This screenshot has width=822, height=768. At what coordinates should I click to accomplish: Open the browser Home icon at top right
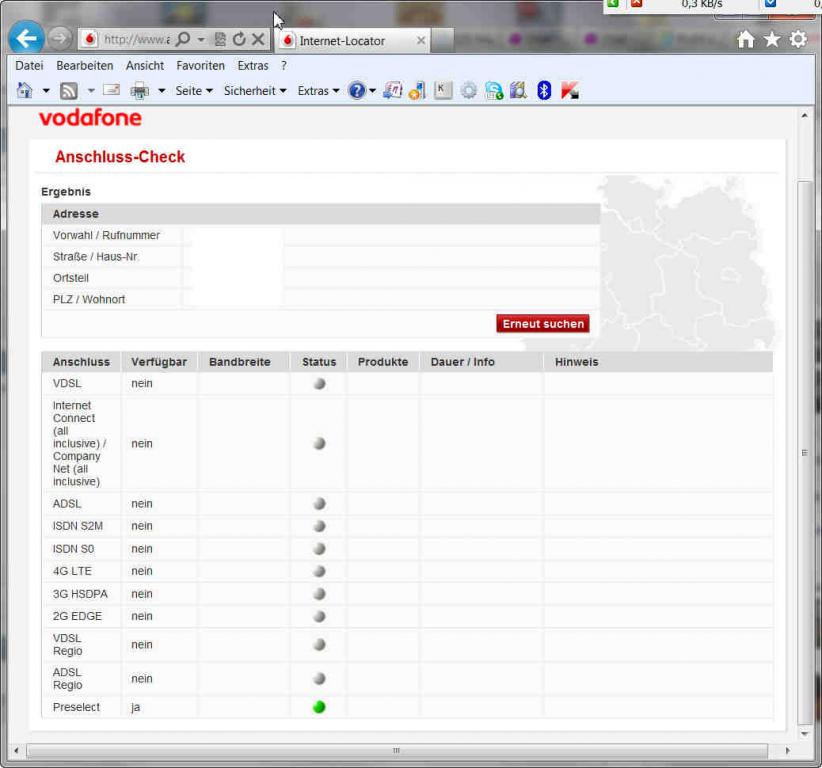pos(745,39)
